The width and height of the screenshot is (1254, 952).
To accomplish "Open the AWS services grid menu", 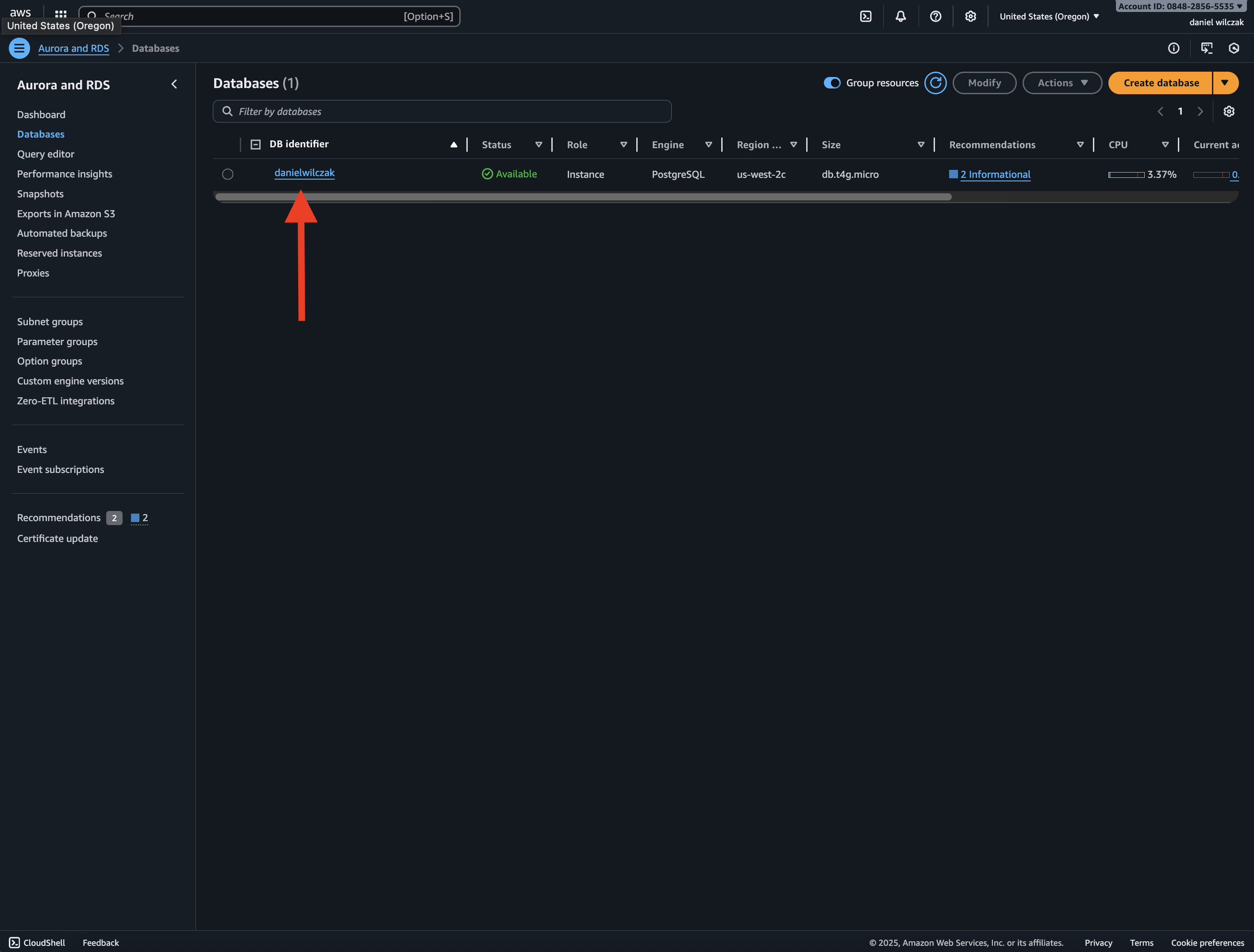I will (61, 14).
